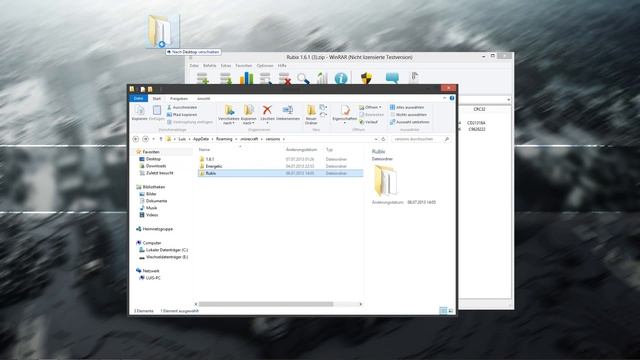Image resolution: width=640 pixels, height=360 pixels.
Task: Open the Öffnen dropdown in the ribbon
Action: click(370, 107)
